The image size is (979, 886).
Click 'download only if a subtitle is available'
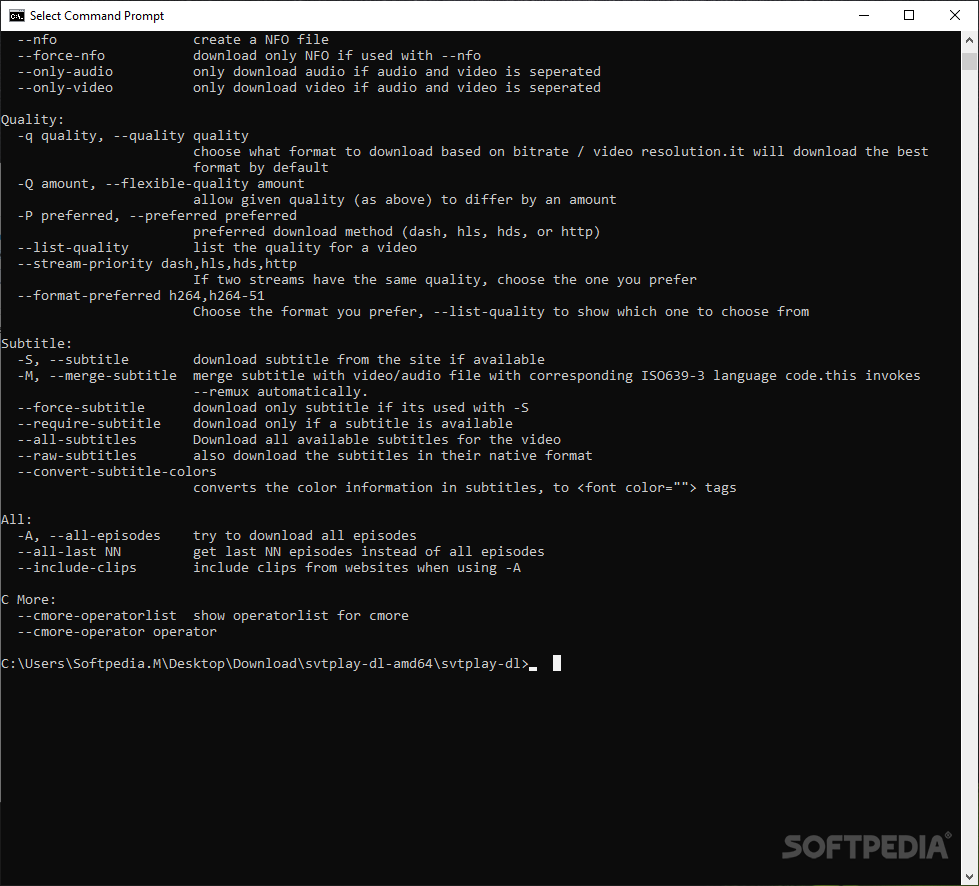353,424
